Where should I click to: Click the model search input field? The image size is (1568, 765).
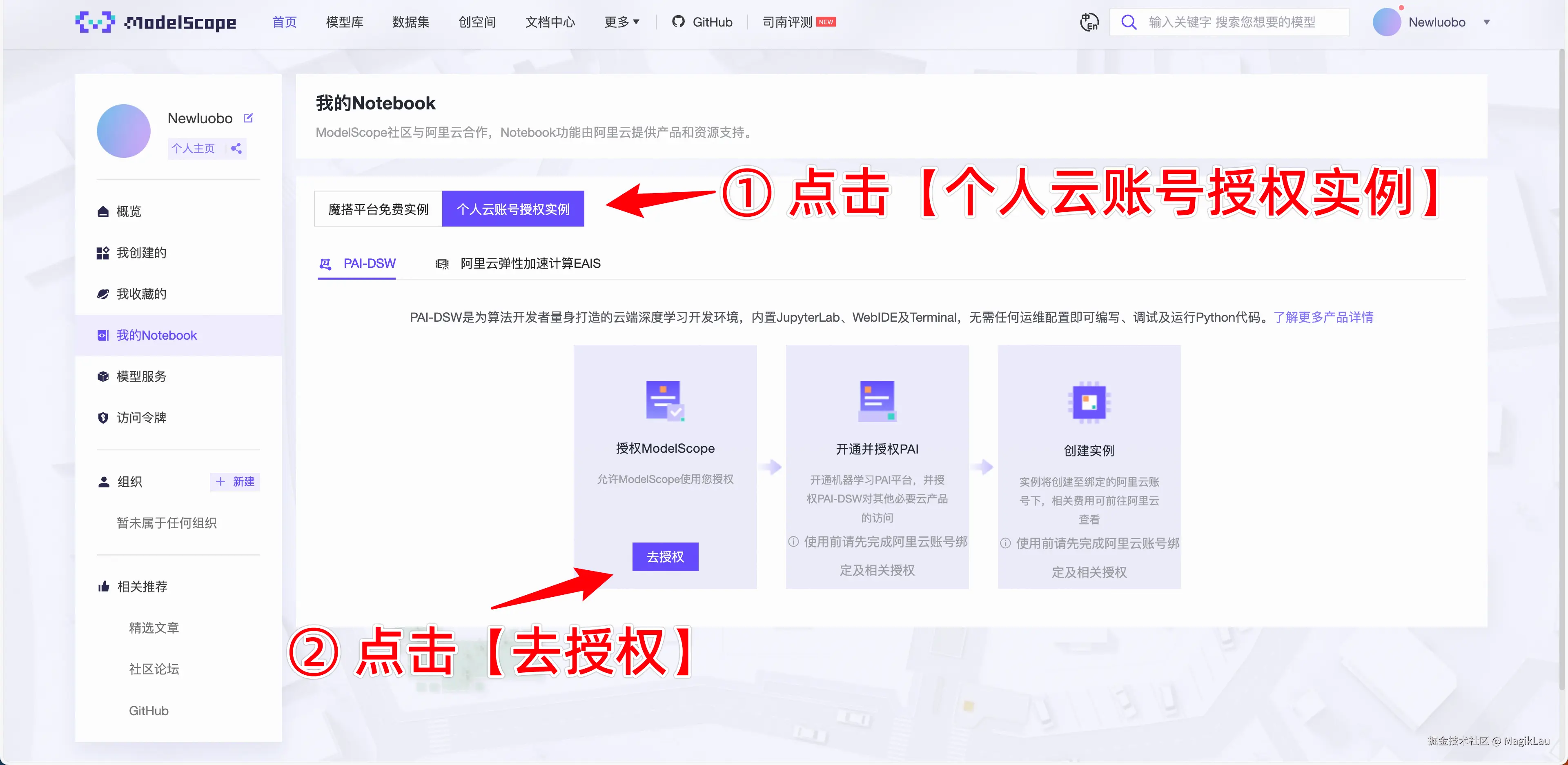tap(1242, 22)
